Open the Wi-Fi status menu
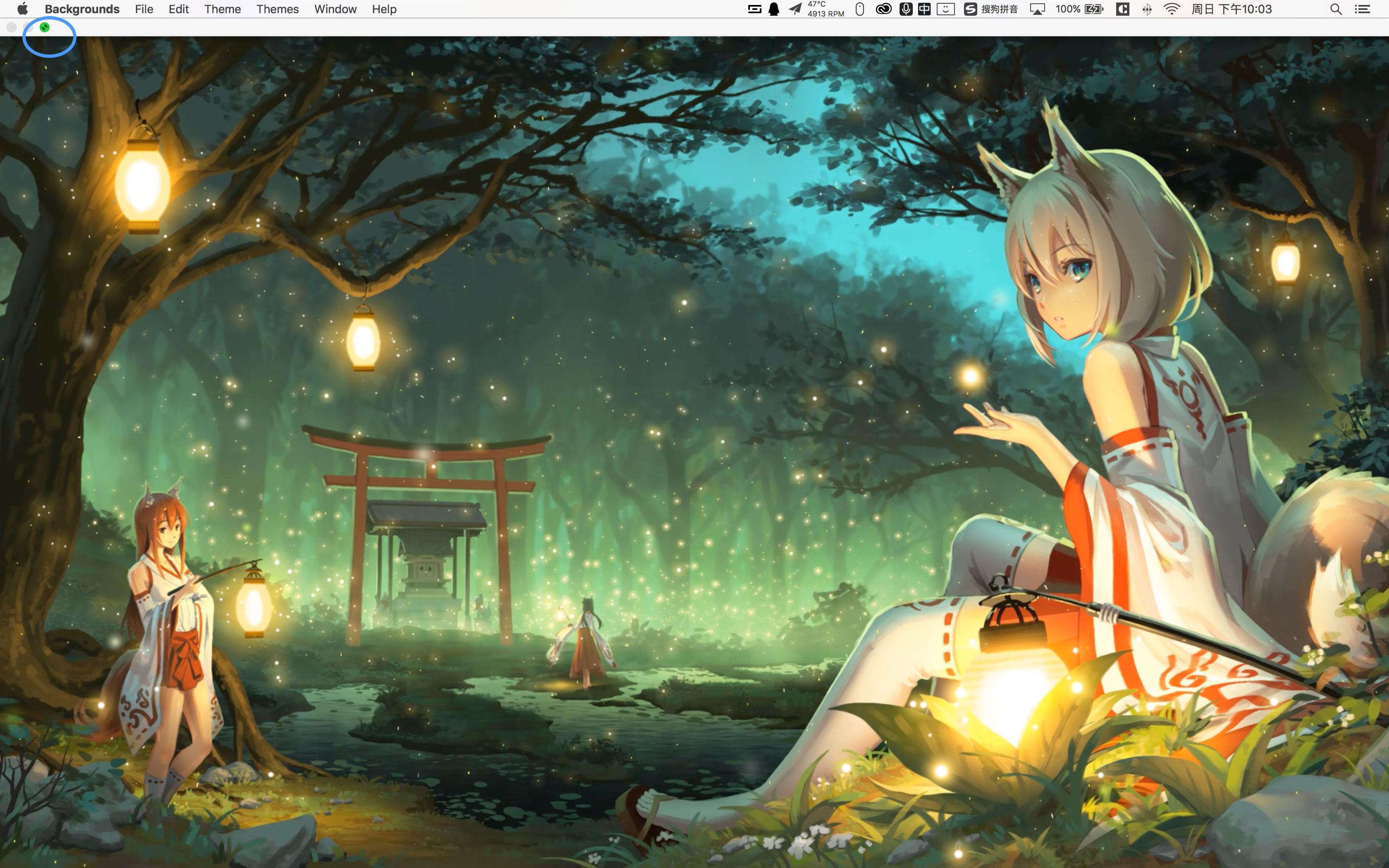Viewport: 1389px width, 868px height. tap(1172, 9)
